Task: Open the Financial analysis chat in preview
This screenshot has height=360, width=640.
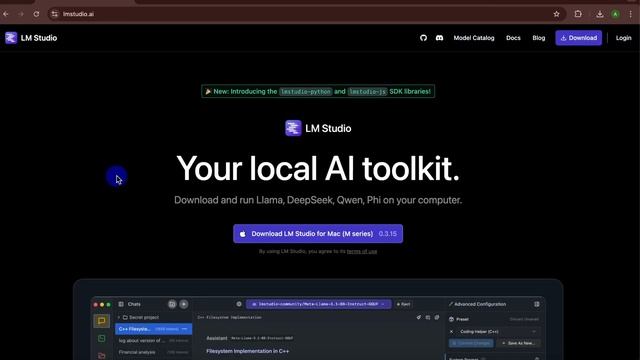Action: click(x=153, y=352)
